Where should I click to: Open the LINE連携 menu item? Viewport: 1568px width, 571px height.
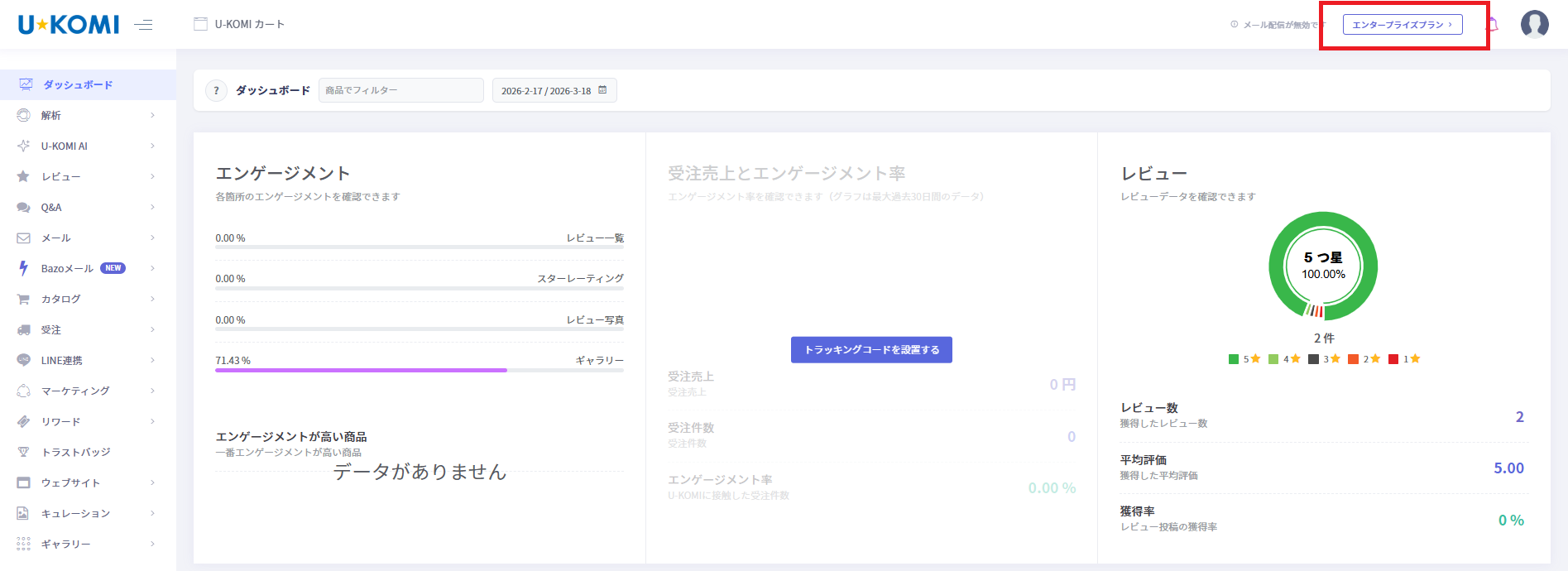[62, 360]
